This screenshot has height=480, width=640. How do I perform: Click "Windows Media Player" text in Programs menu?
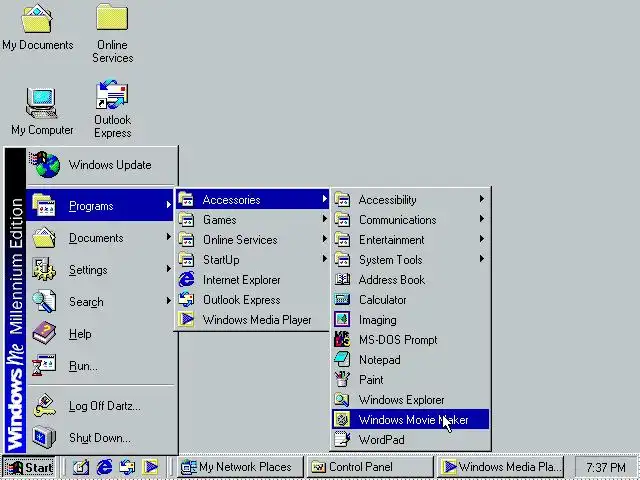point(257,320)
